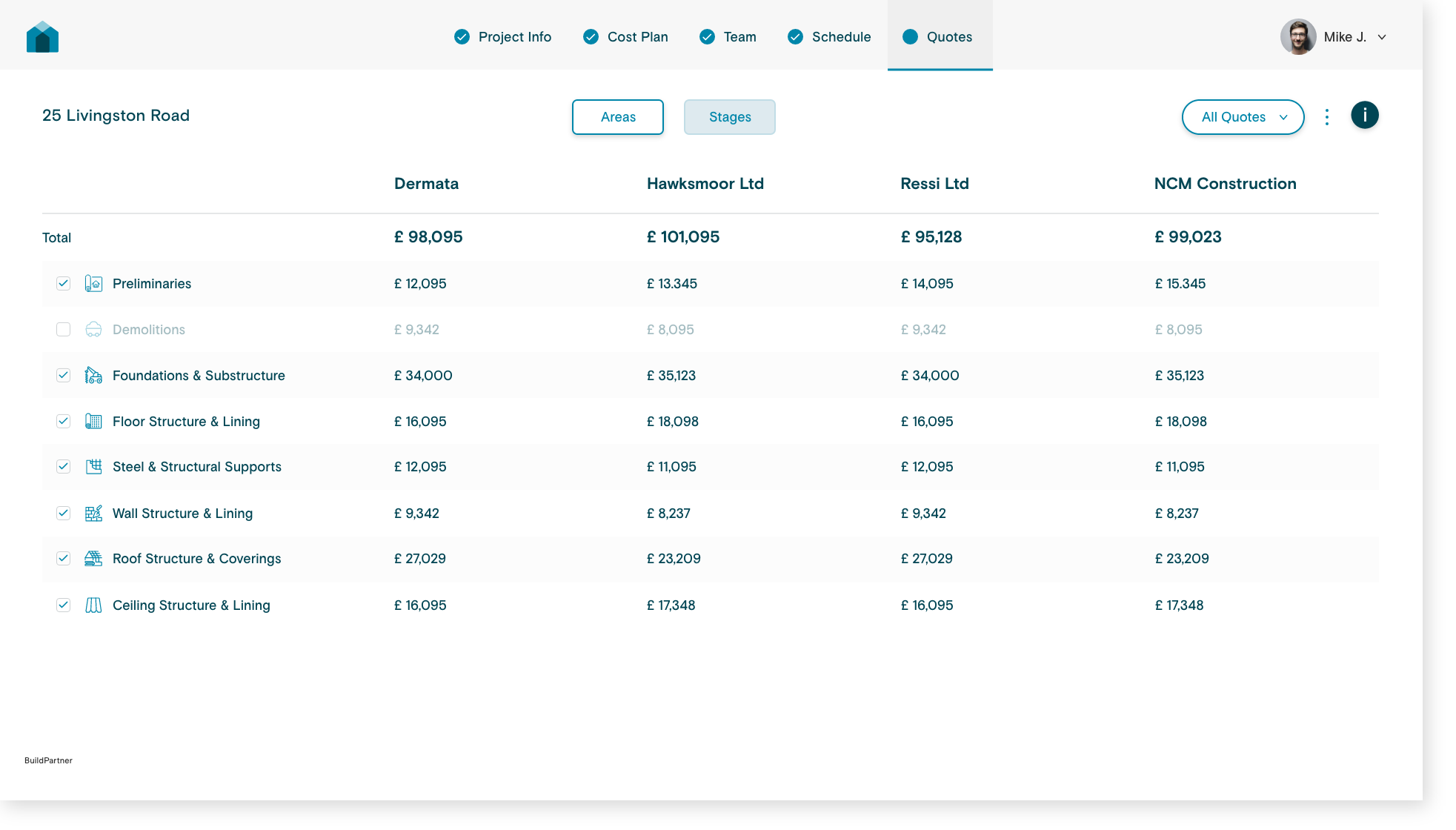
Task: Open the All Quotes dropdown
Action: 1243,117
